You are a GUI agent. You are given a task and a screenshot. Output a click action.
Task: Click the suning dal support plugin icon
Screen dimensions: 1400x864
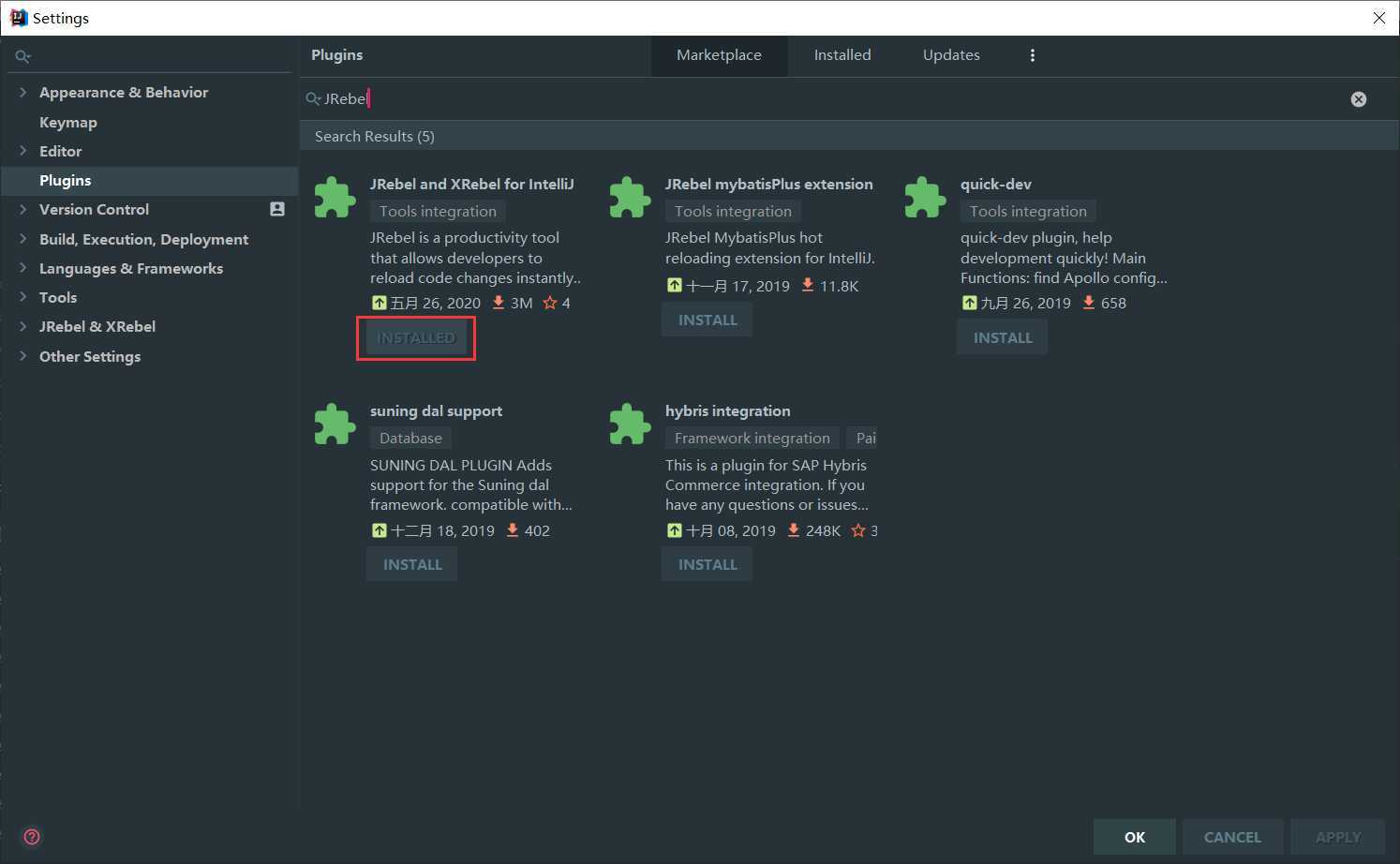click(335, 425)
